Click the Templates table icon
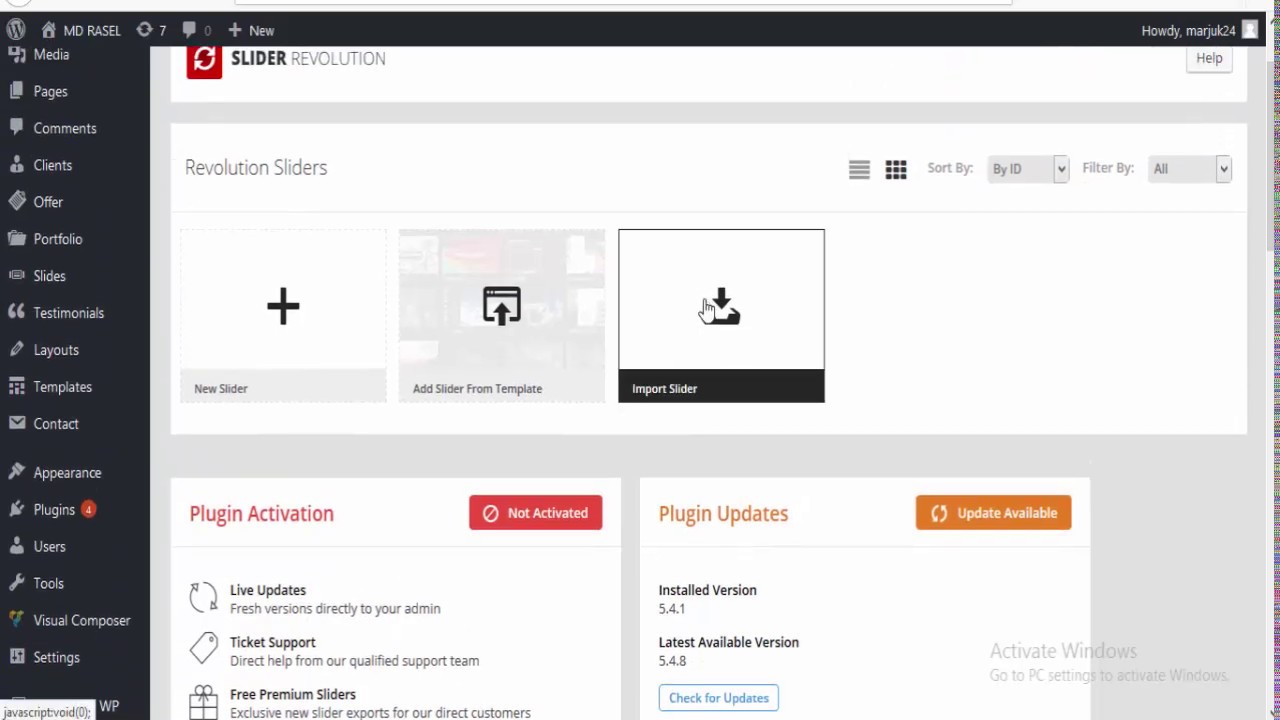 16,387
